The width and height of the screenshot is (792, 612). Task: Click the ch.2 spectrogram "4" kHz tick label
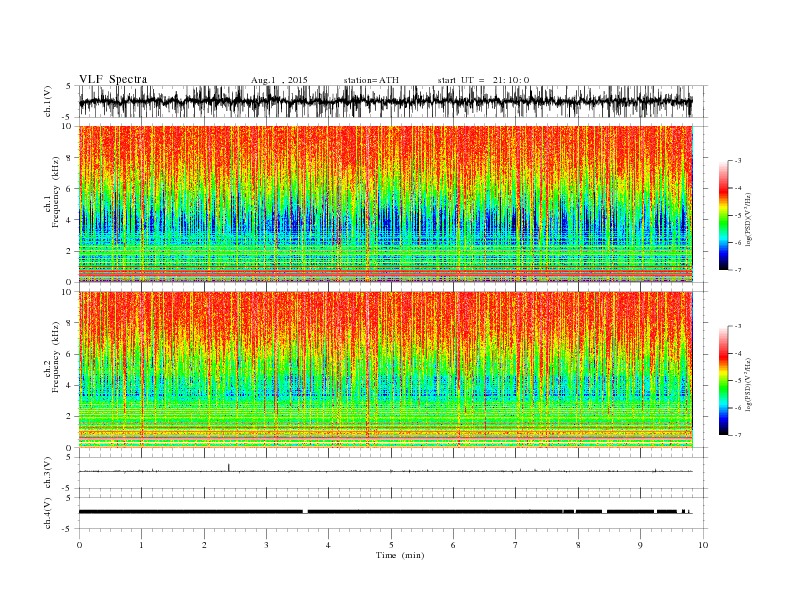click(70, 385)
